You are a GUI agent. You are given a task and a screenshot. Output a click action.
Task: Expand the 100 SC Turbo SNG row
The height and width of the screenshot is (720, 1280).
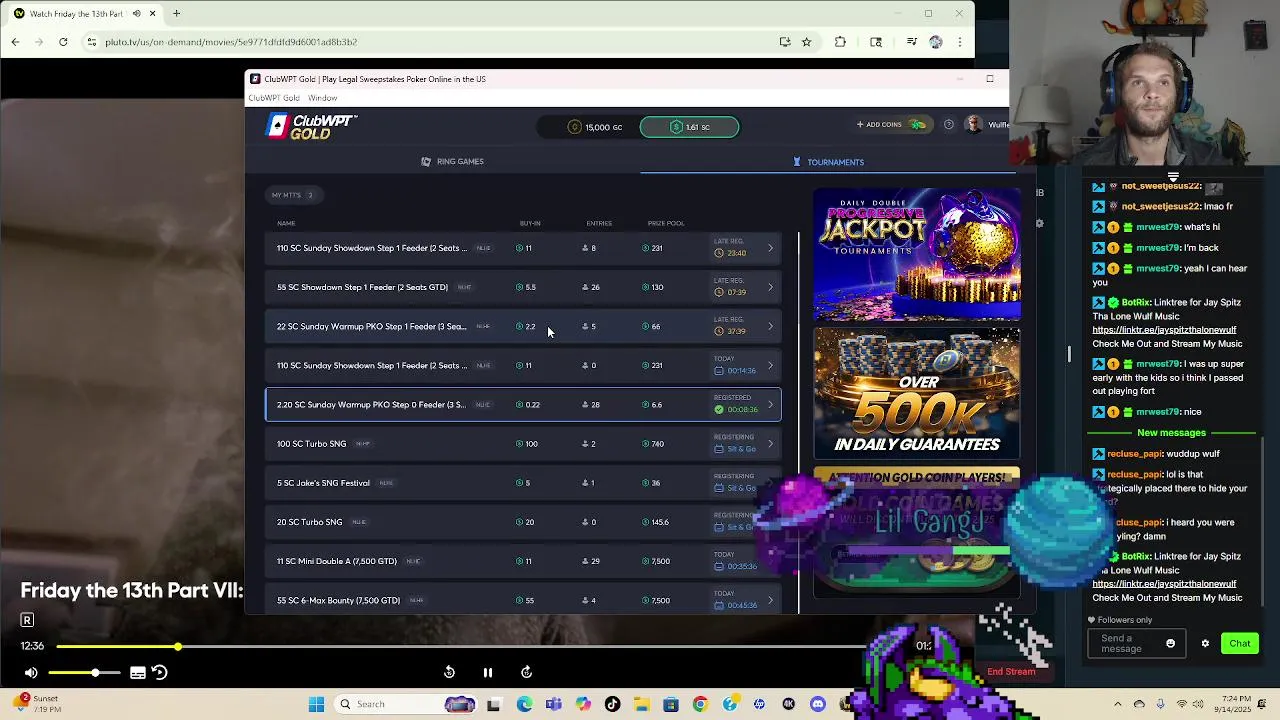(x=770, y=444)
